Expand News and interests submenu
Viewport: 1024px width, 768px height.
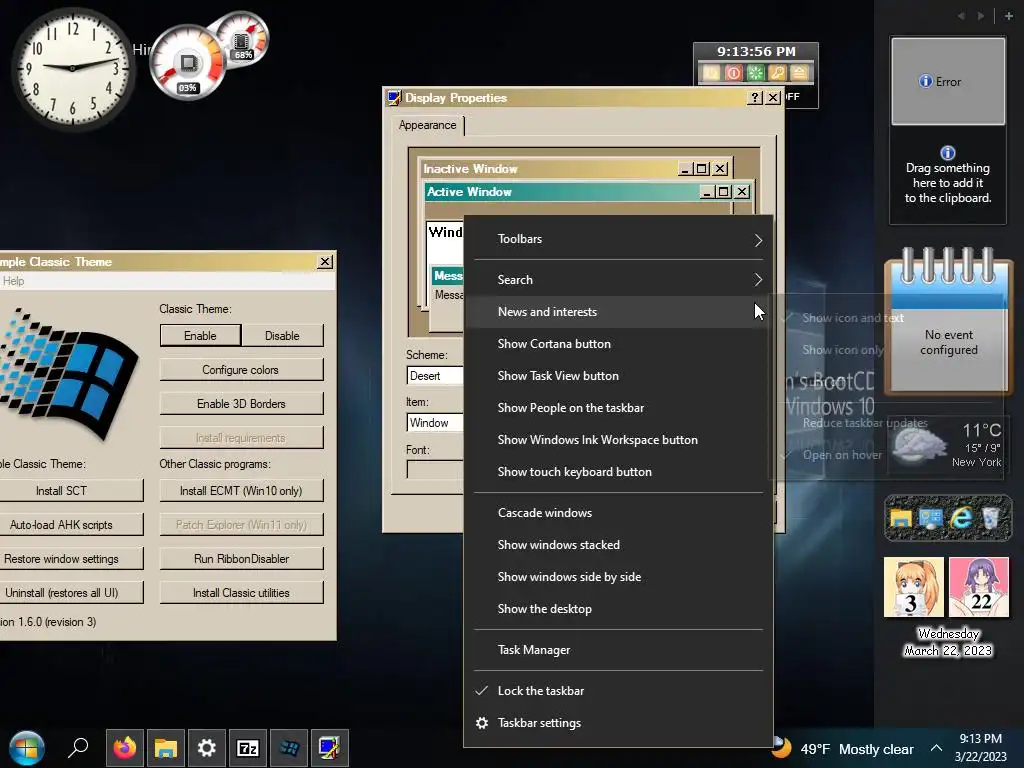pos(618,312)
